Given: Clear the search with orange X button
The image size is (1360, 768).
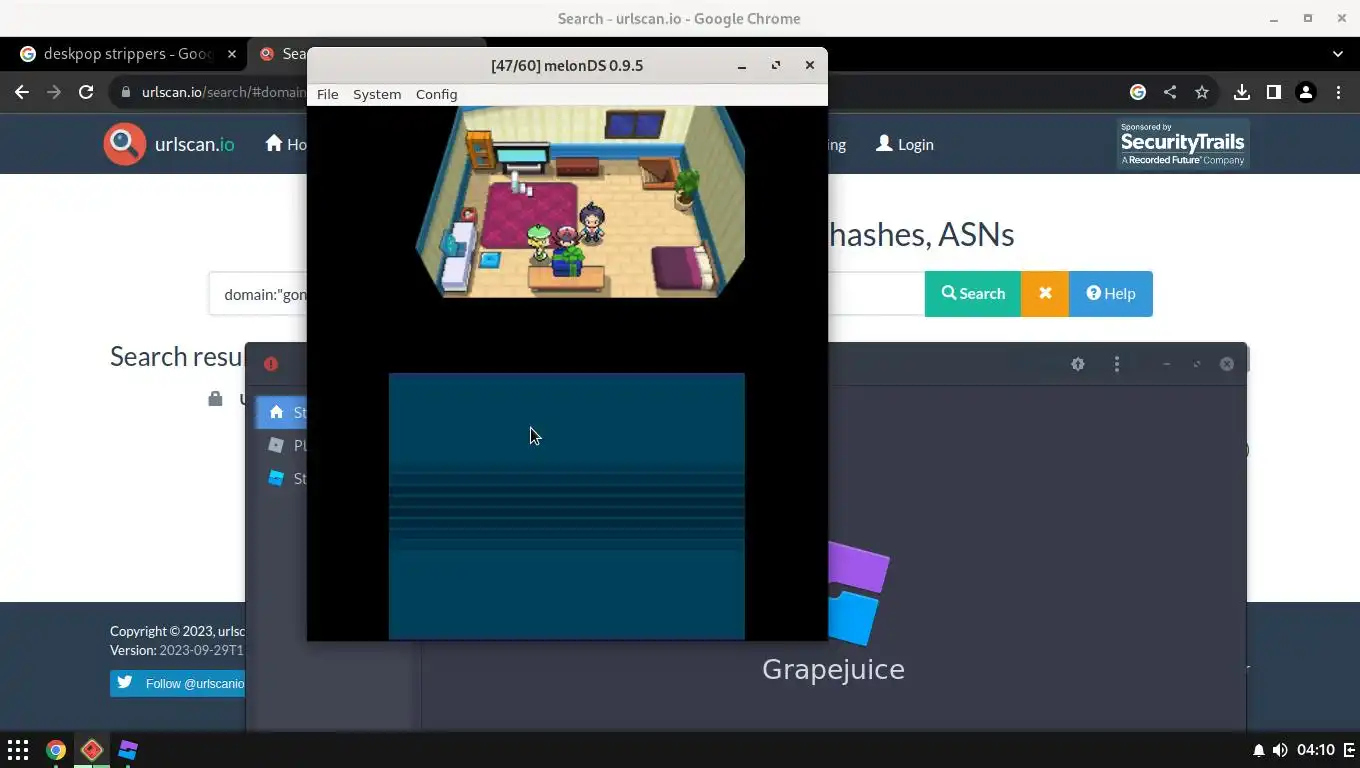Looking at the screenshot, I should pos(1045,293).
